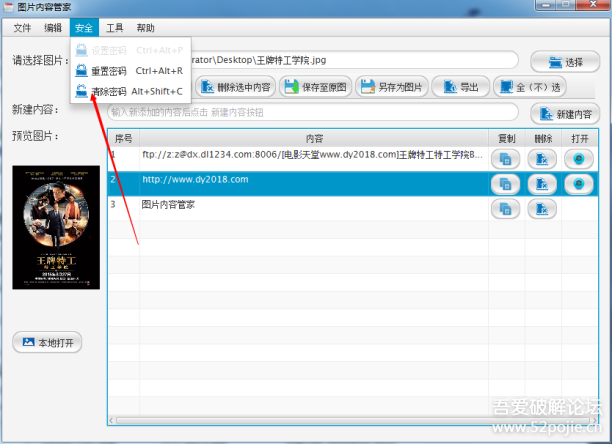Select the 图片内容管家 row text
Image resolution: width=612 pixels, height=444 pixels.
point(168,204)
